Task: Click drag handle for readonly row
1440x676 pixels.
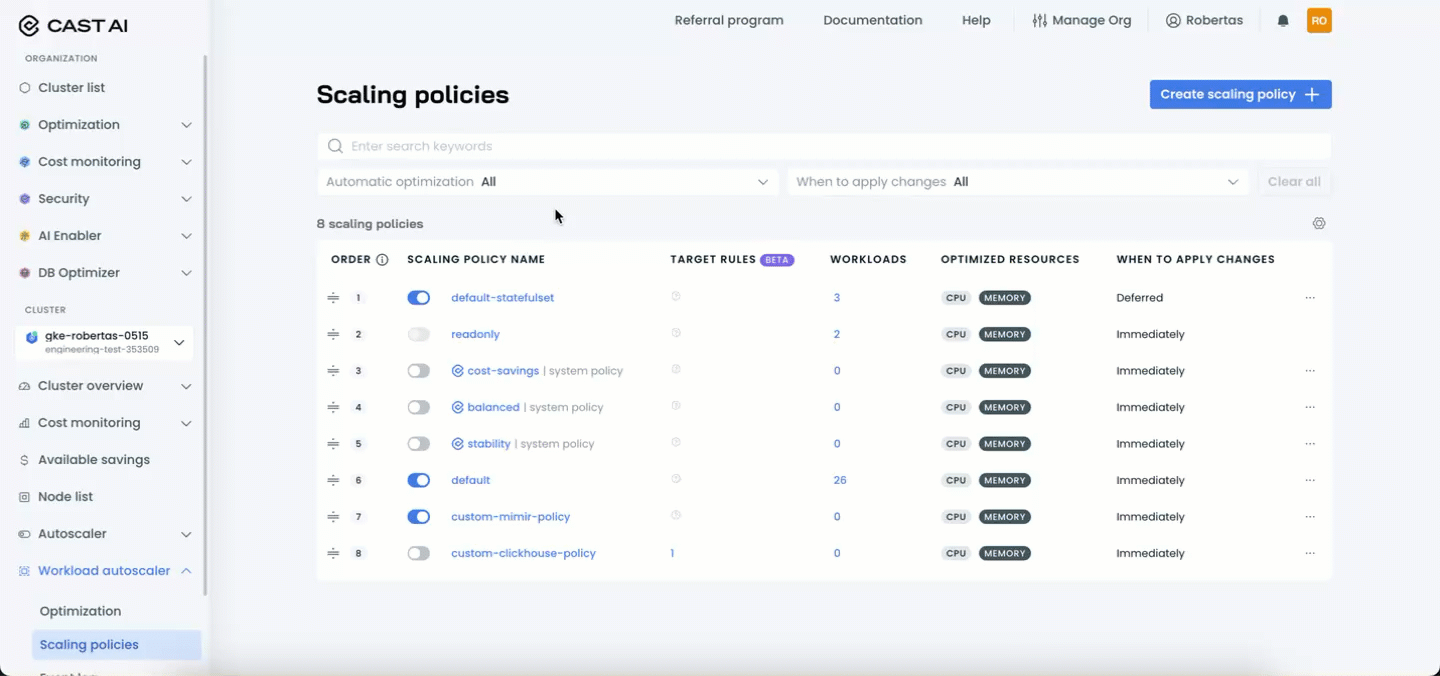Action: coord(333,334)
